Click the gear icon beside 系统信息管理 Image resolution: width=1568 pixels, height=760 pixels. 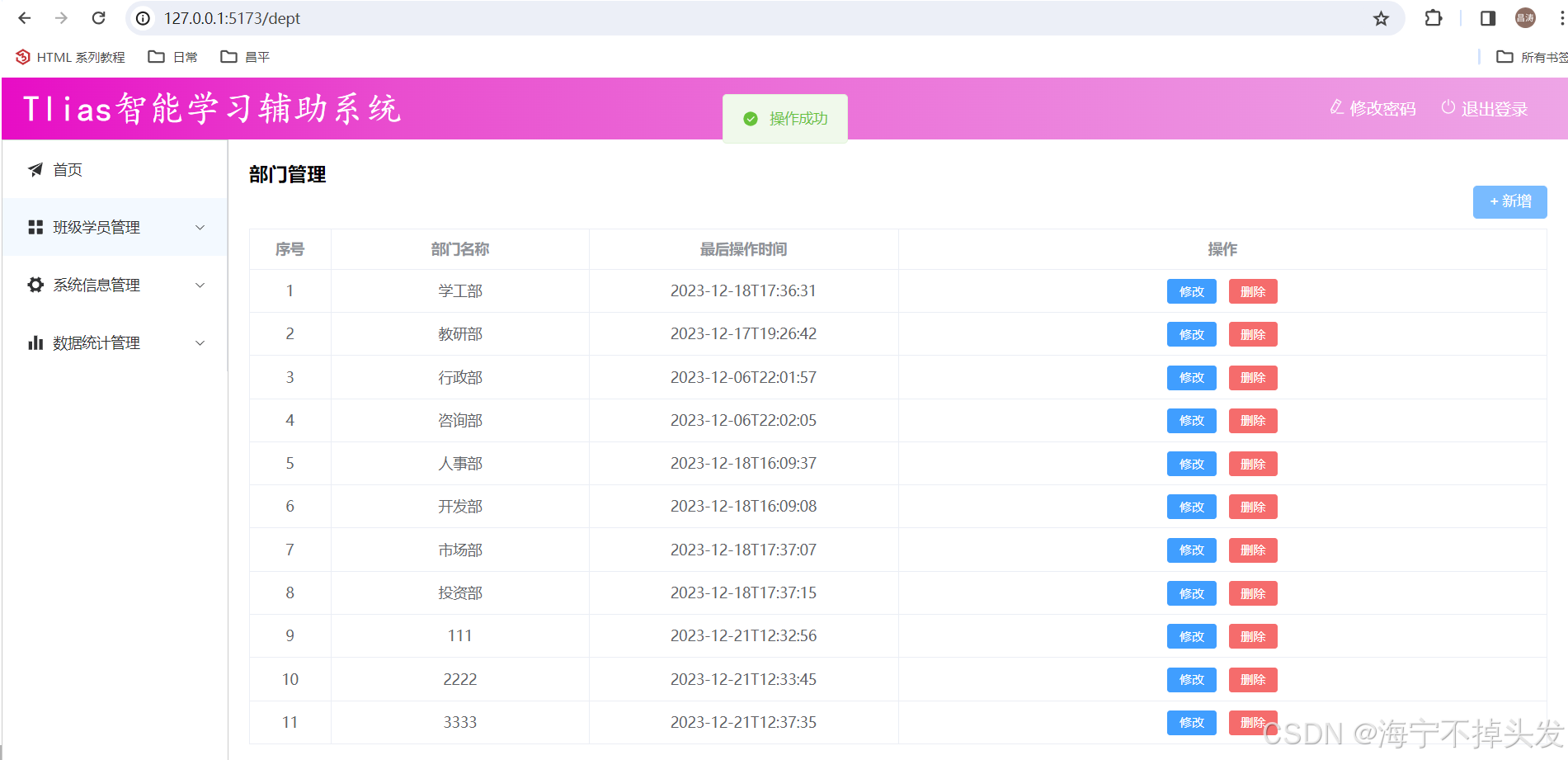(35, 285)
